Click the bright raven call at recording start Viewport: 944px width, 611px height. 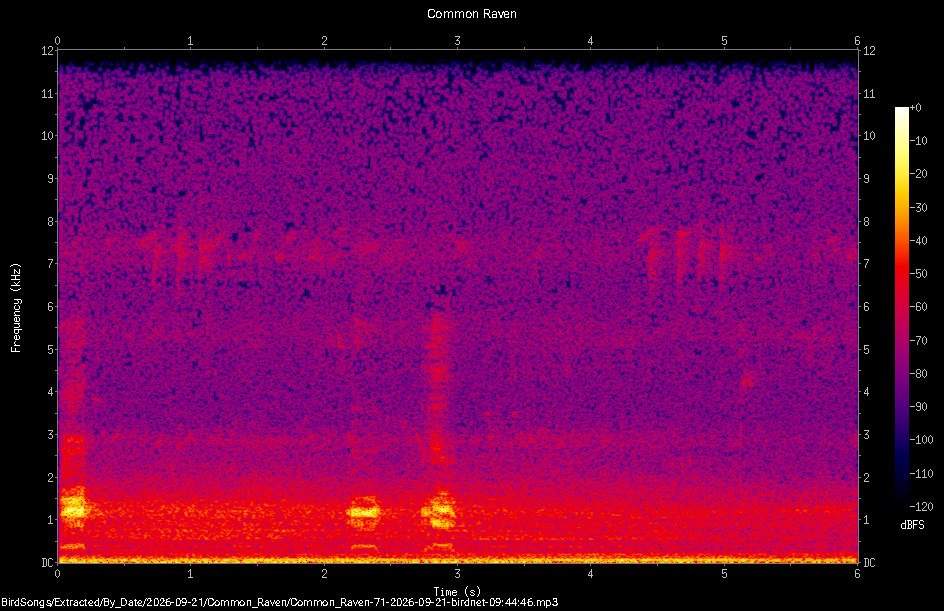click(x=73, y=509)
